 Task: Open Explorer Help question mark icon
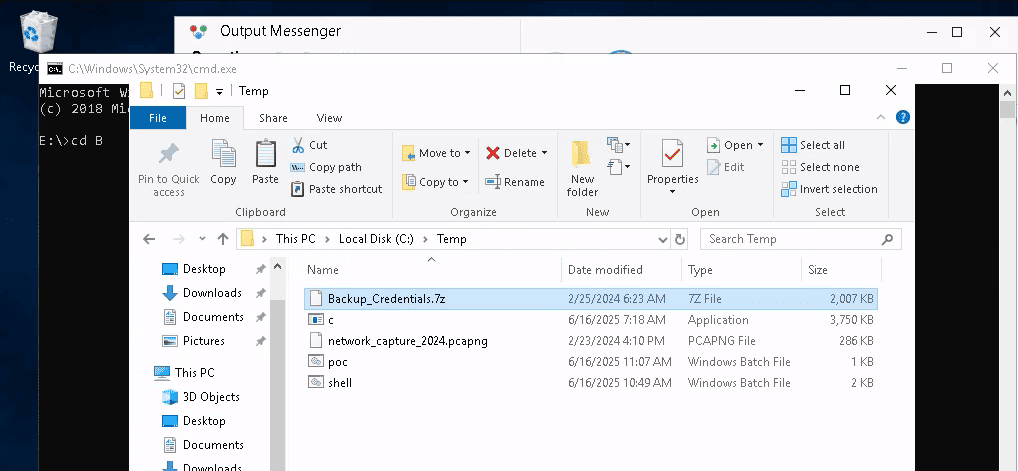[x=903, y=117]
